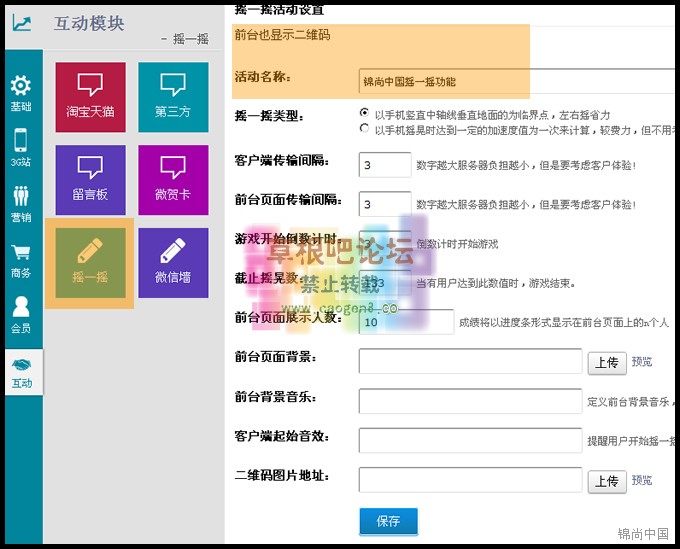The width and height of the screenshot is (680, 549).
Task: Click the 客户端传输间隔 input field
Action: pyautogui.click(x=385, y=165)
